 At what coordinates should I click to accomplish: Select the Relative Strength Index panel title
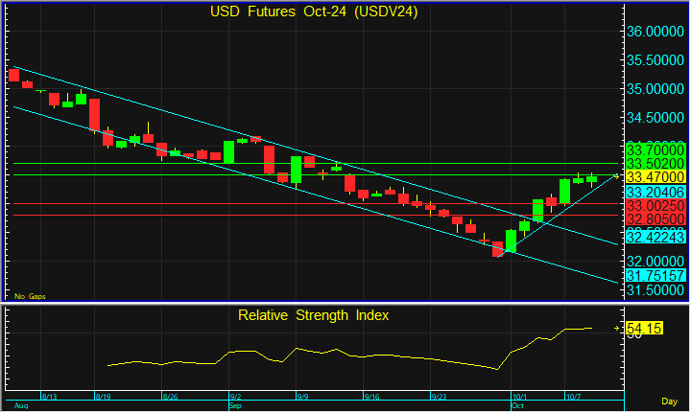(x=314, y=315)
